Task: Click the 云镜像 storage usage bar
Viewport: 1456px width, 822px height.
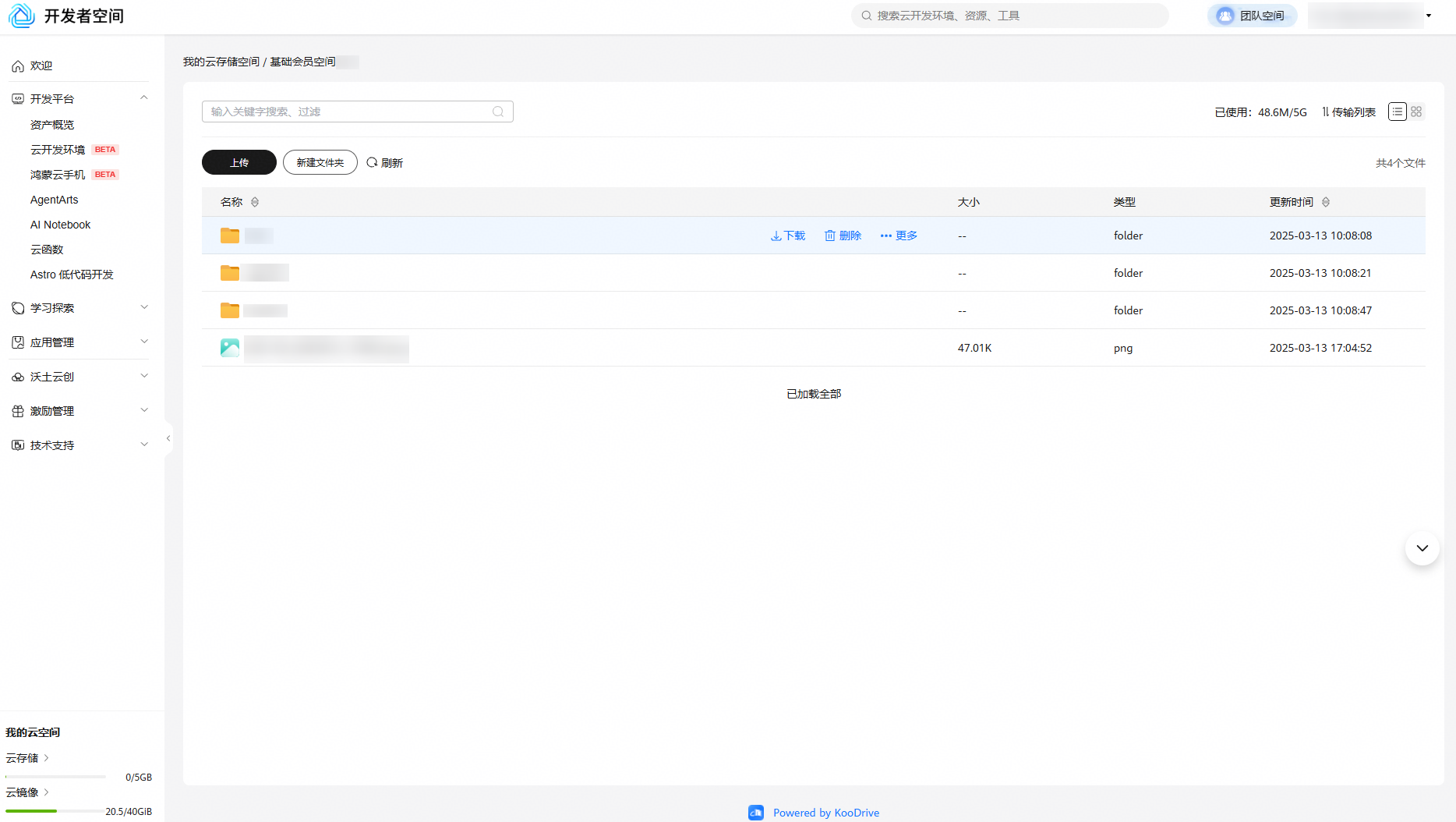Action: click(55, 811)
